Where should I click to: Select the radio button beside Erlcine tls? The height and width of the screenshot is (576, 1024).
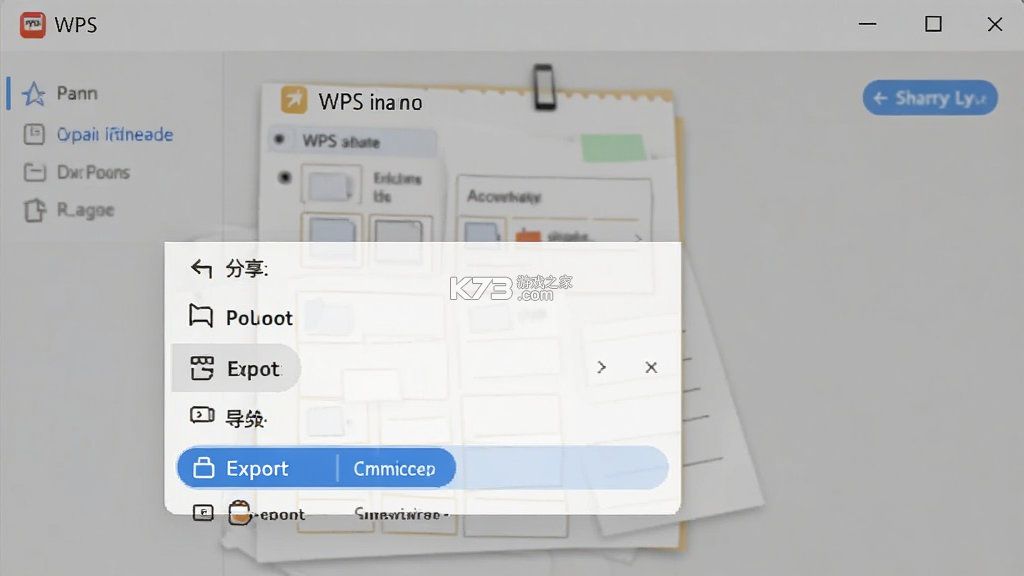[x=285, y=177]
